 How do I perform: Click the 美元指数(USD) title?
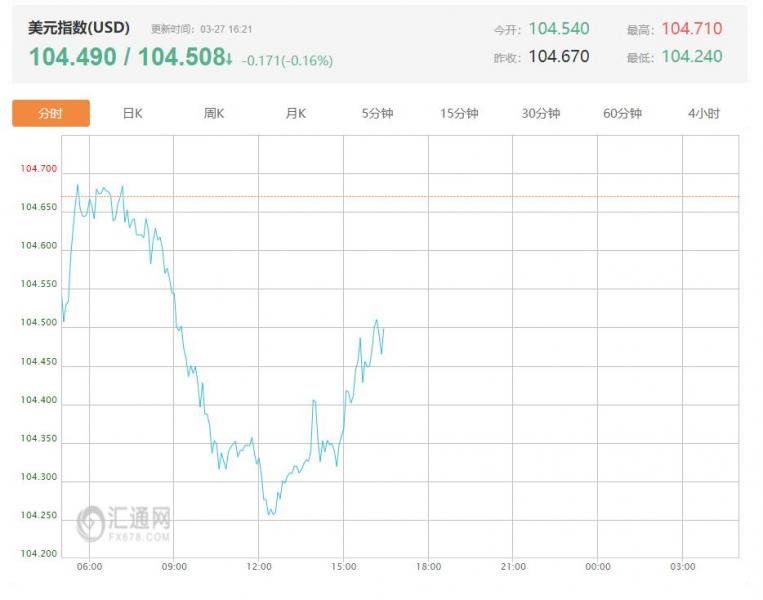(79, 28)
